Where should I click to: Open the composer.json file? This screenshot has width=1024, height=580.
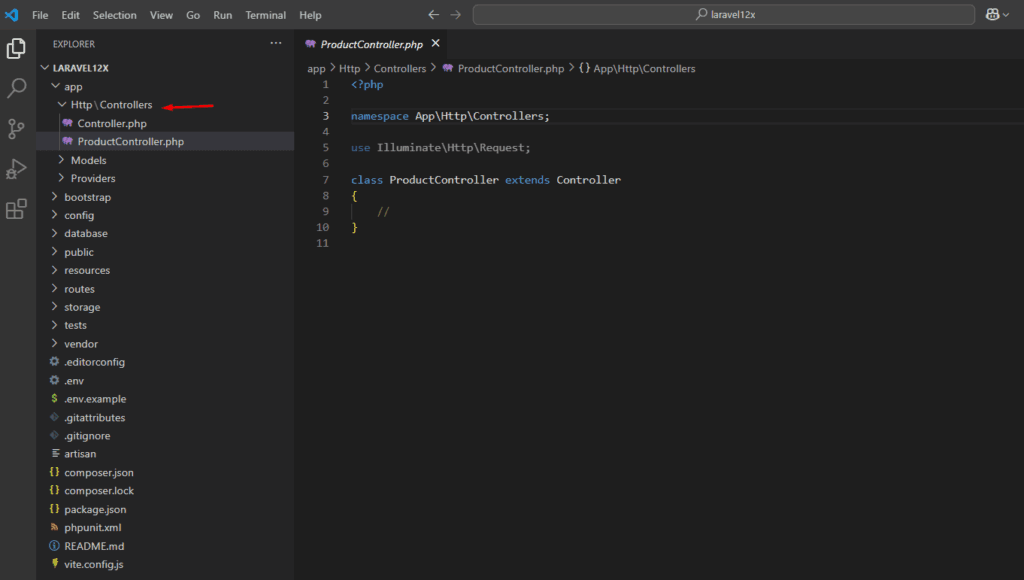(98, 472)
